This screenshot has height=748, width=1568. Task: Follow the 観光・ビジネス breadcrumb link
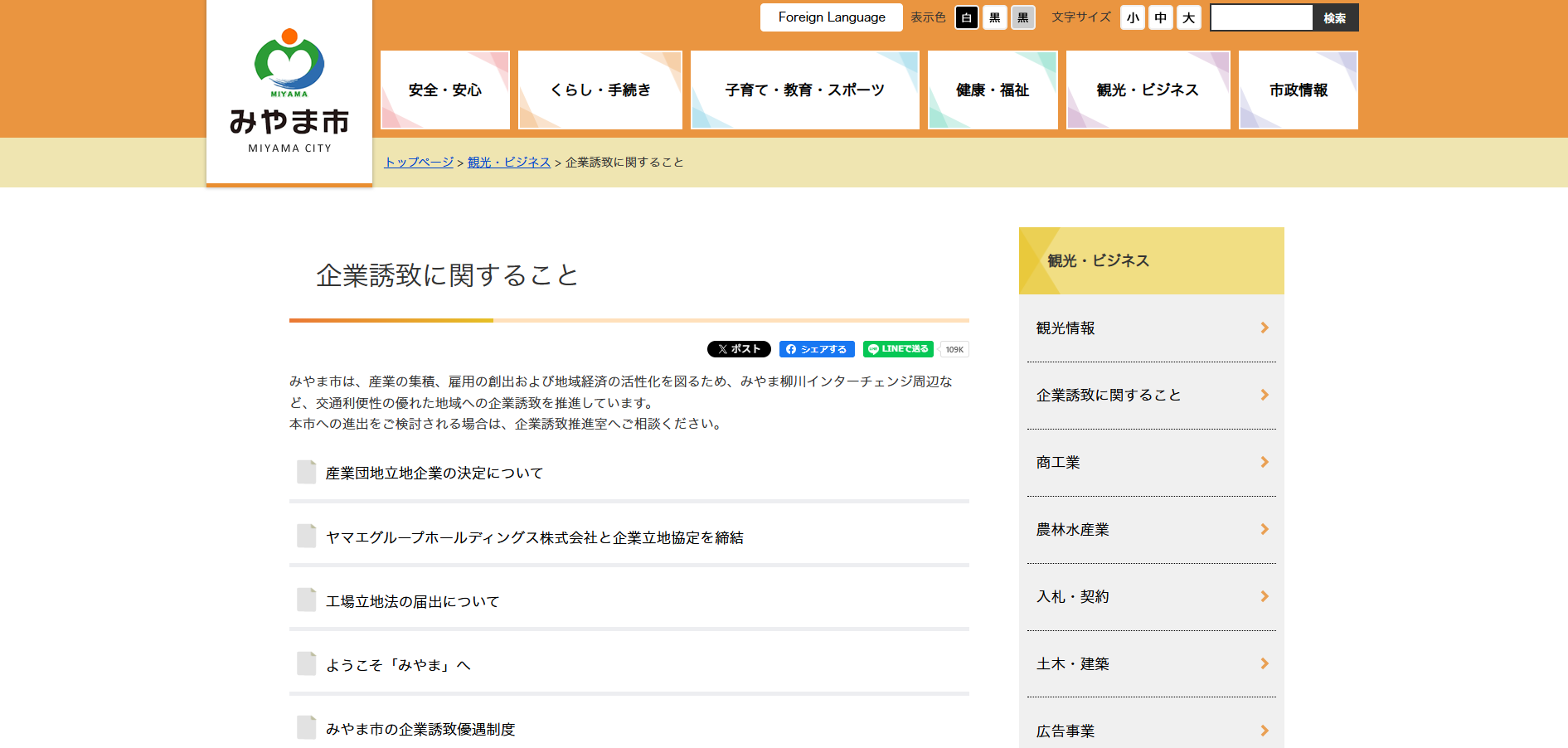pyautogui.click(x=509, y=162)
